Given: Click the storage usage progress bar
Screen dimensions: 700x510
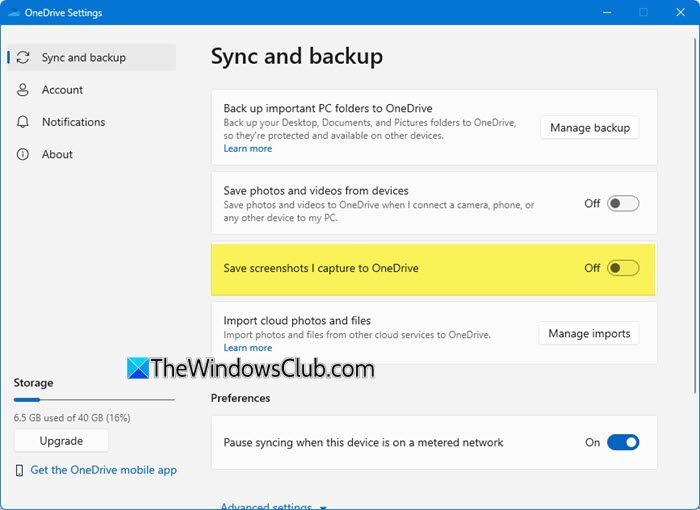Looking at the screenshot, I should point(94,400).
